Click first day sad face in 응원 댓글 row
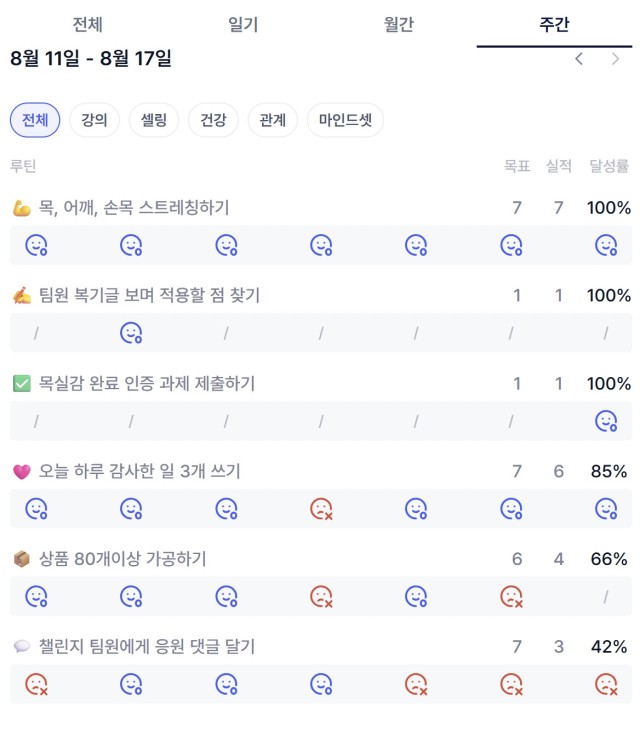640x742 pixels. 36,684
